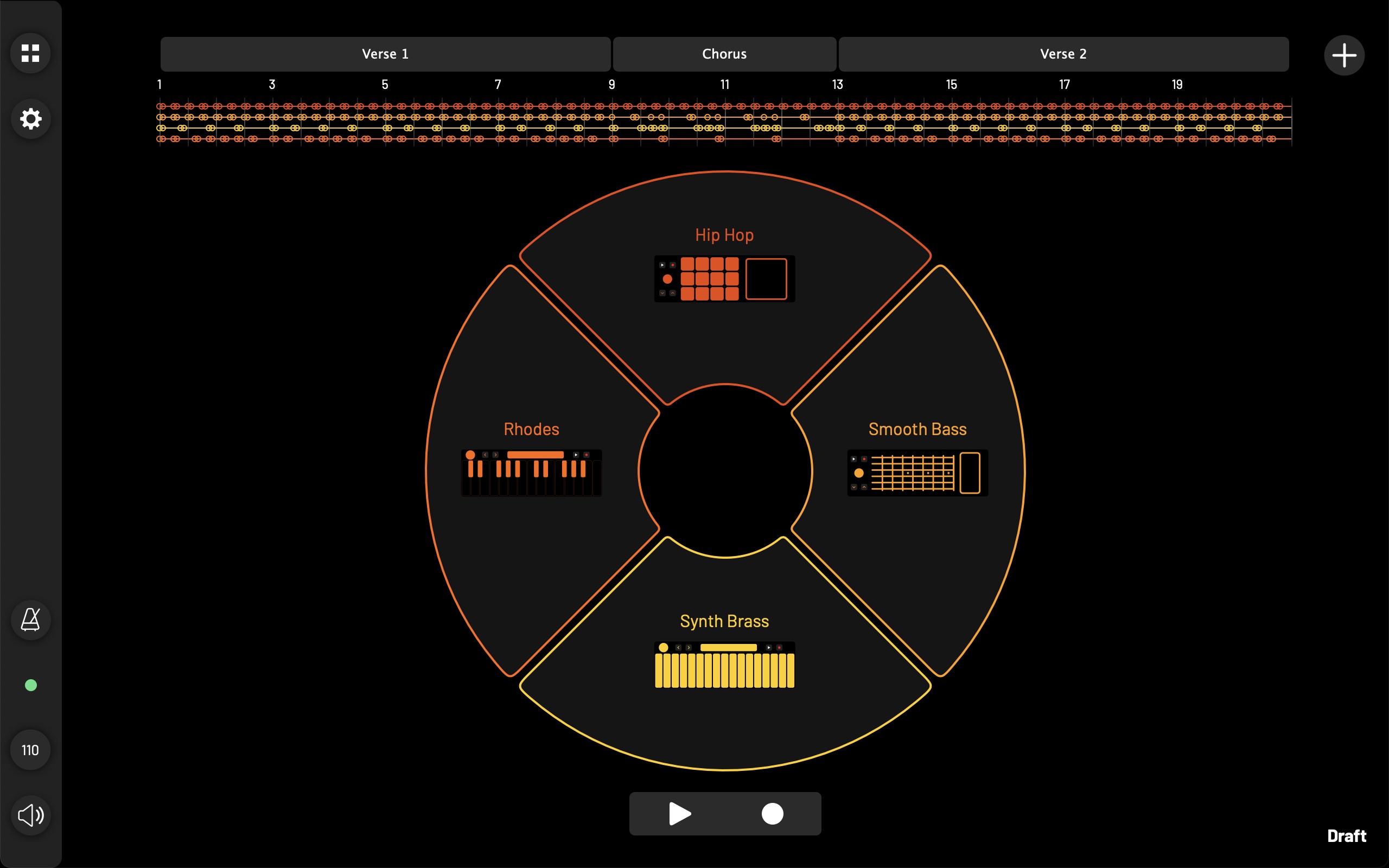Image resolution: width=1389 pixels, height=868 pixels.
Task: Click the volume speaker icon
Action: pyautogui.click(x=30, y=815)
